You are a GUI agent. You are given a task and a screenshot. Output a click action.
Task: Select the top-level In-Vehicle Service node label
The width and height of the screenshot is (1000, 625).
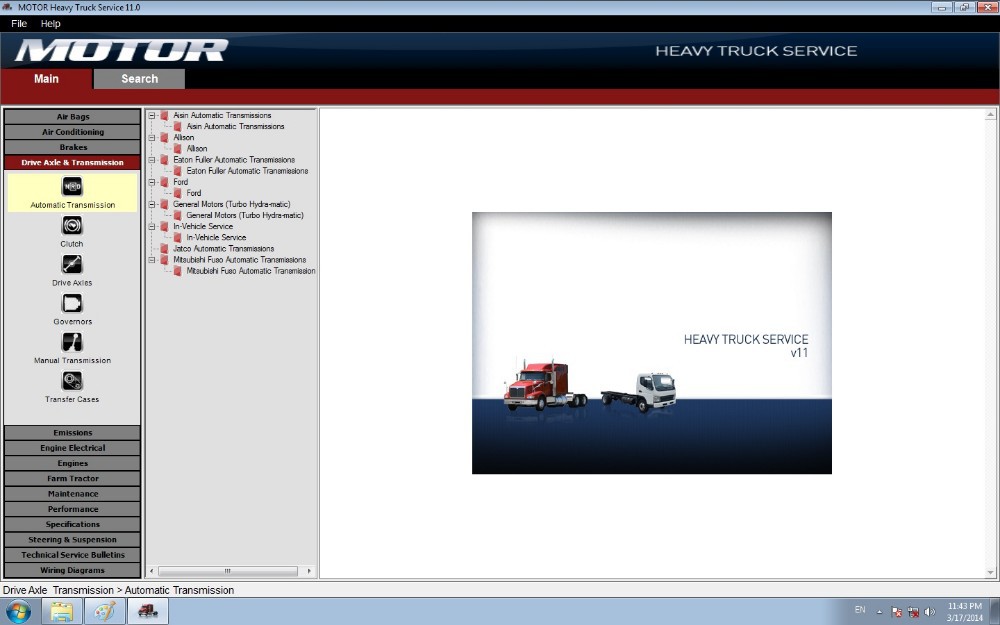(203, 226)
